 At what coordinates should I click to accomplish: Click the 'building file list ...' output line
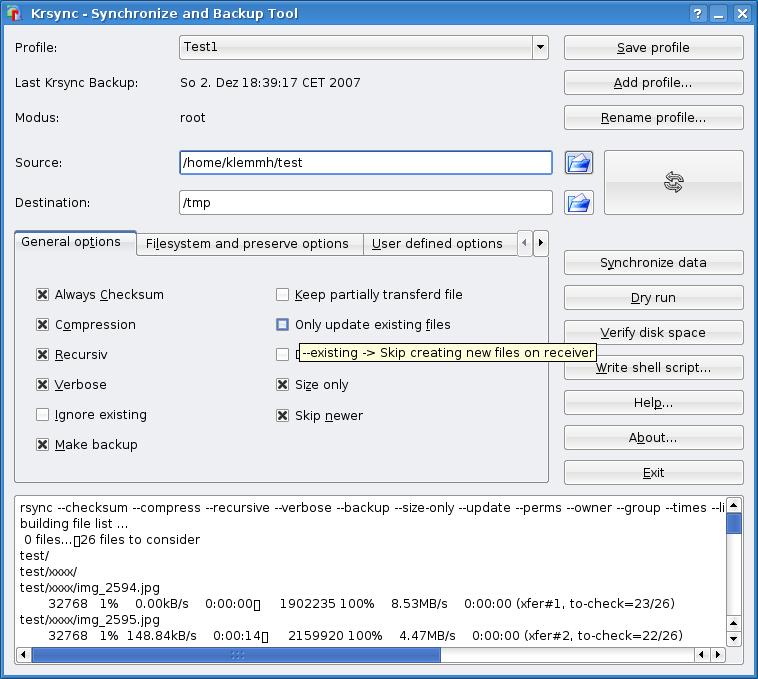73,523
